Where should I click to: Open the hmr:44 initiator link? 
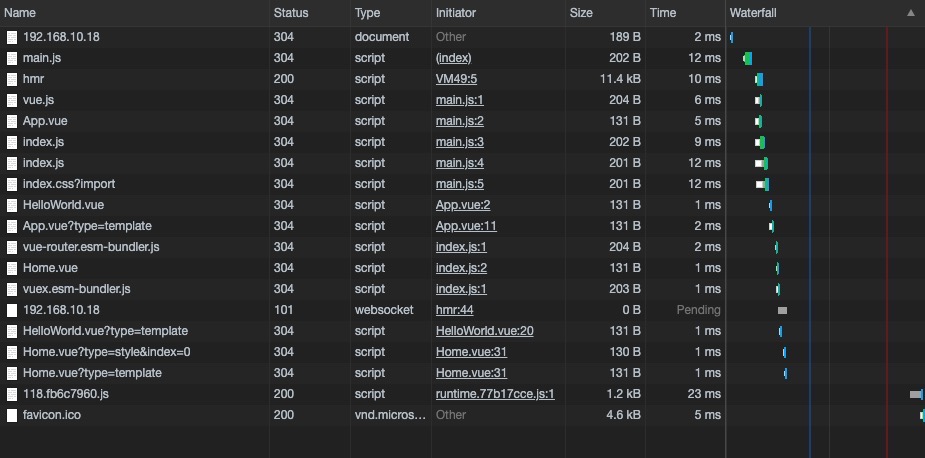[x=454, y=310]
